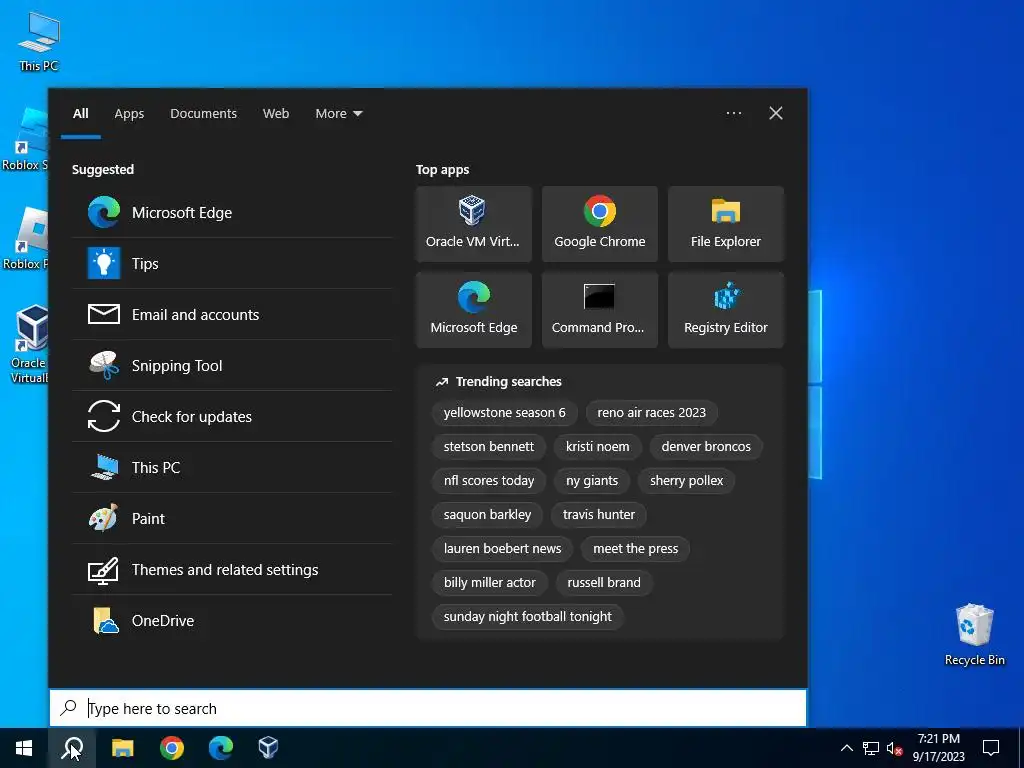Open Google Chrome from the taskbar
Viewport: 1024px width, 768px height.
(x=172, y=748)
